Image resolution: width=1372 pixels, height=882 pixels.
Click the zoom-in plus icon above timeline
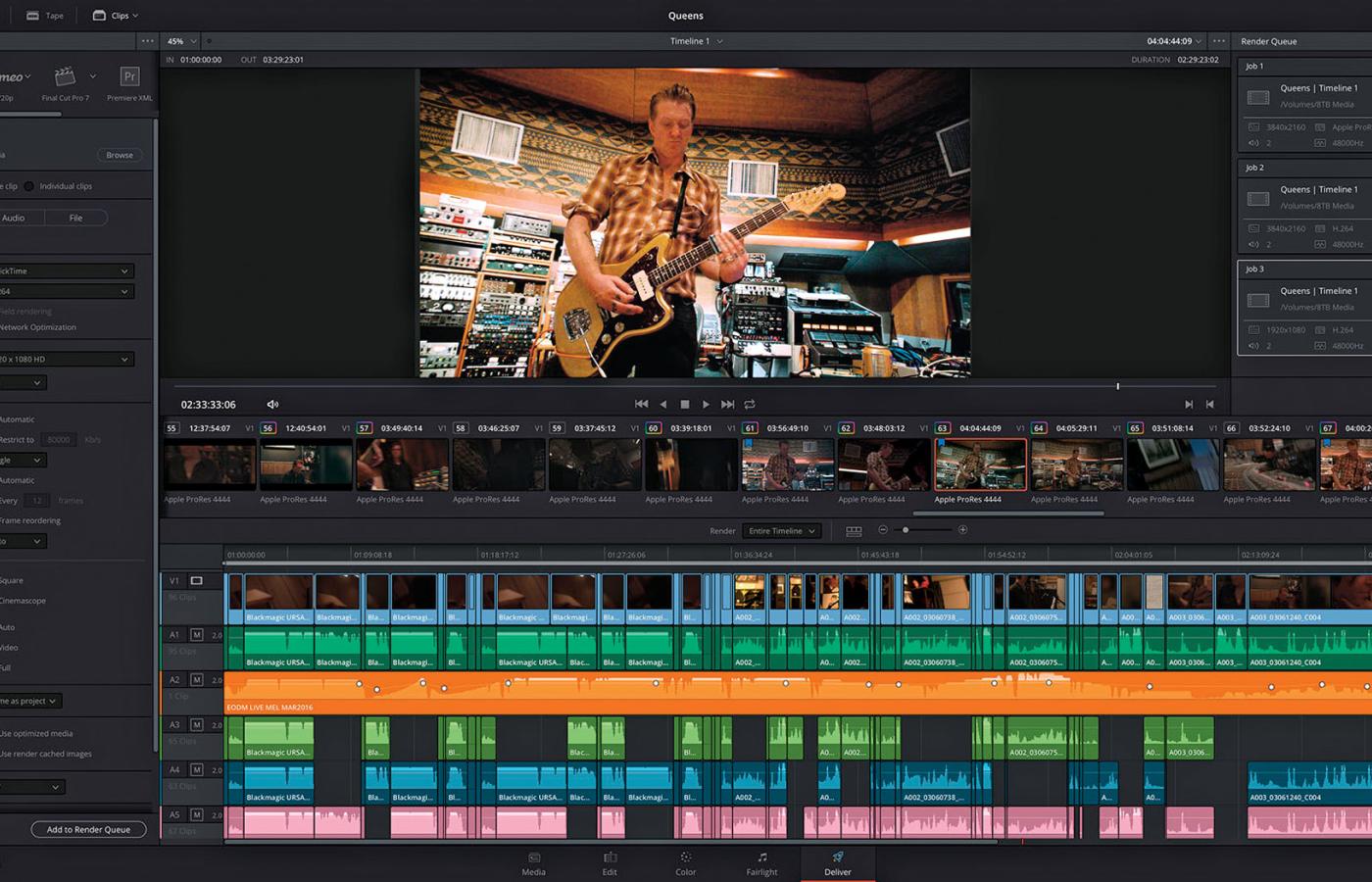[962, 530]
